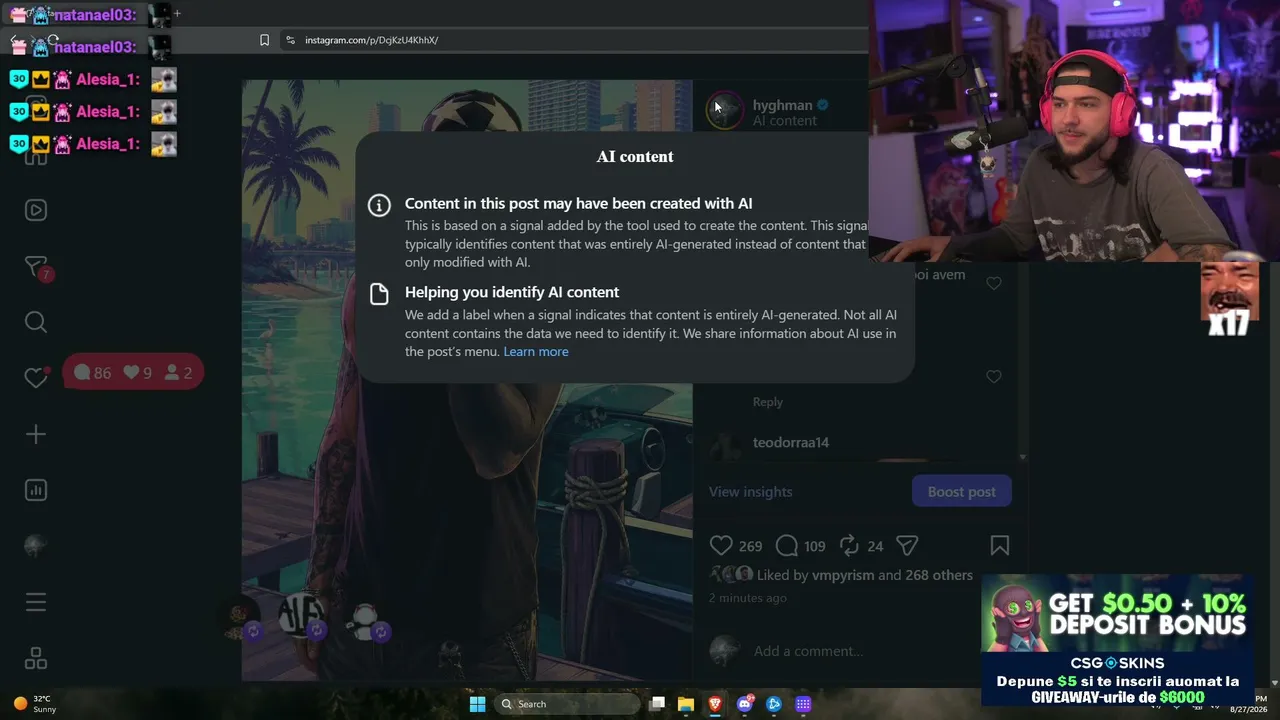Click the Boost post button
The width and height of the screenshot is (1280, 720).
[962, 491]
